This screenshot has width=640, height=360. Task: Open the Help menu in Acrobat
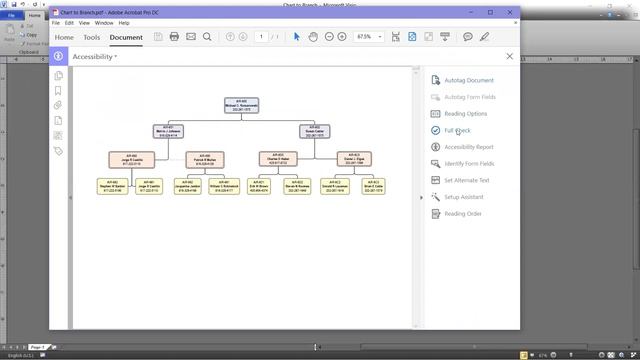coord(124,23)
